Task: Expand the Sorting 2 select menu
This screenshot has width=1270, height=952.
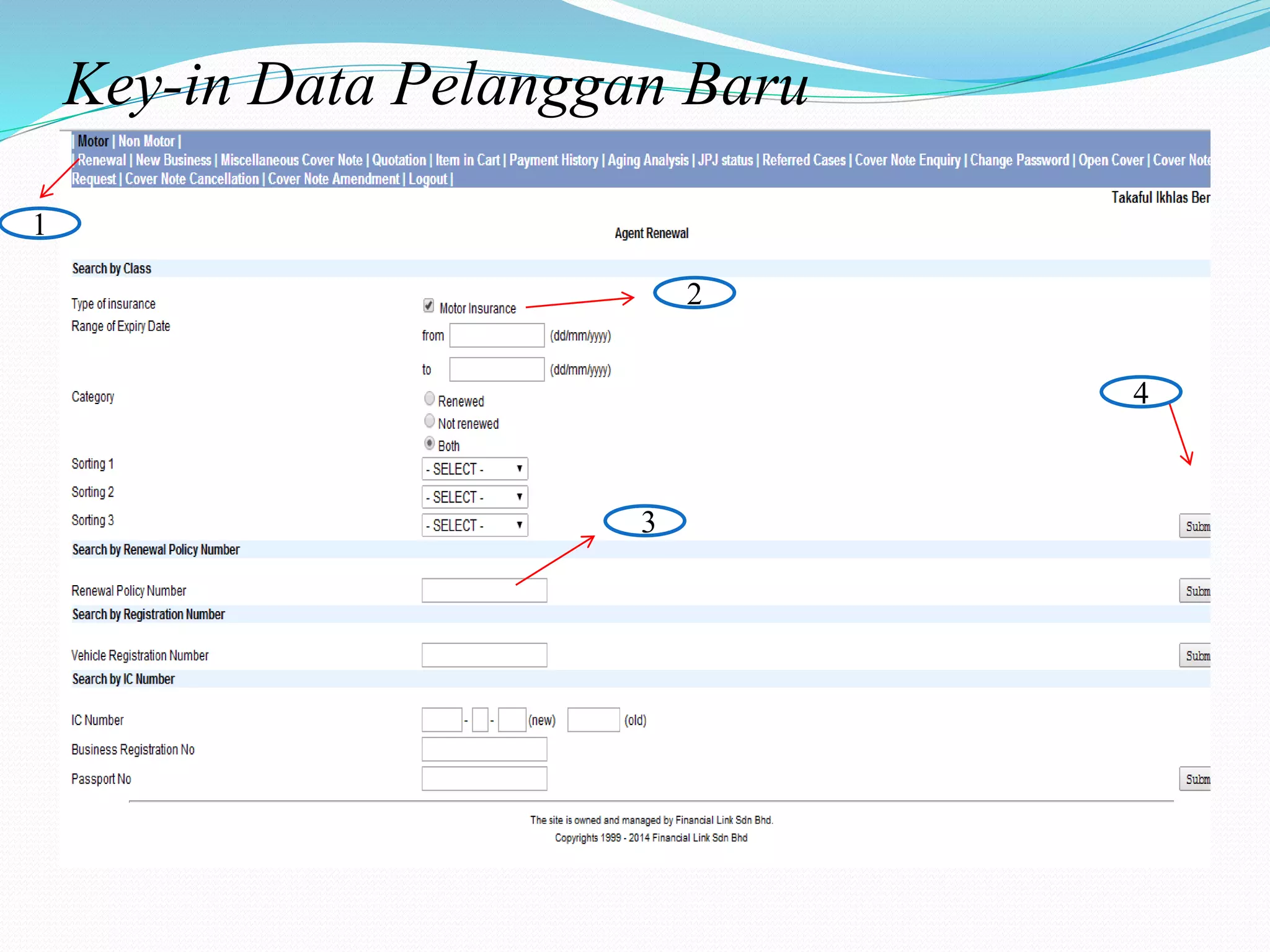Action: click(474, 497)
